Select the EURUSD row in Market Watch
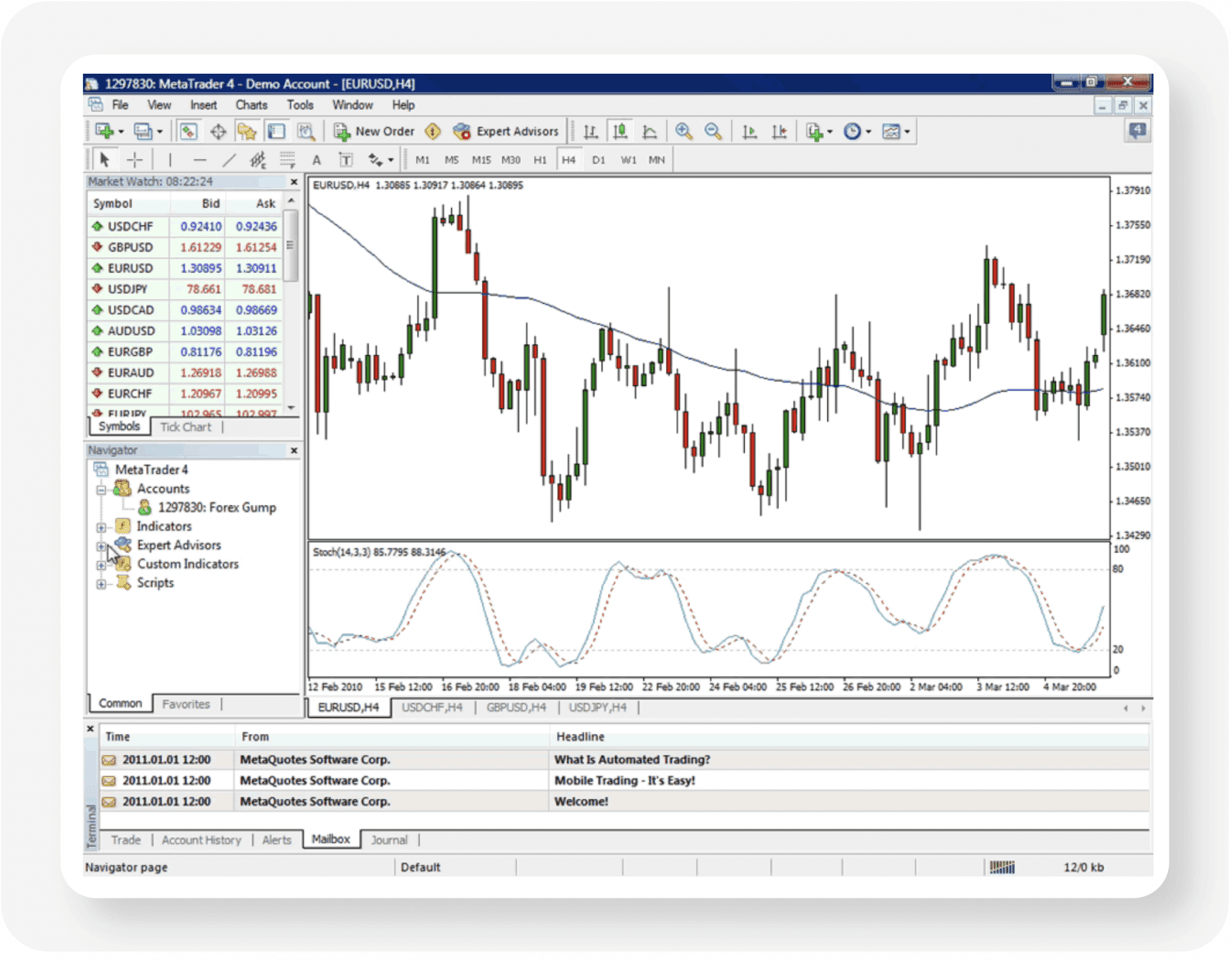 tap(185, 269)
